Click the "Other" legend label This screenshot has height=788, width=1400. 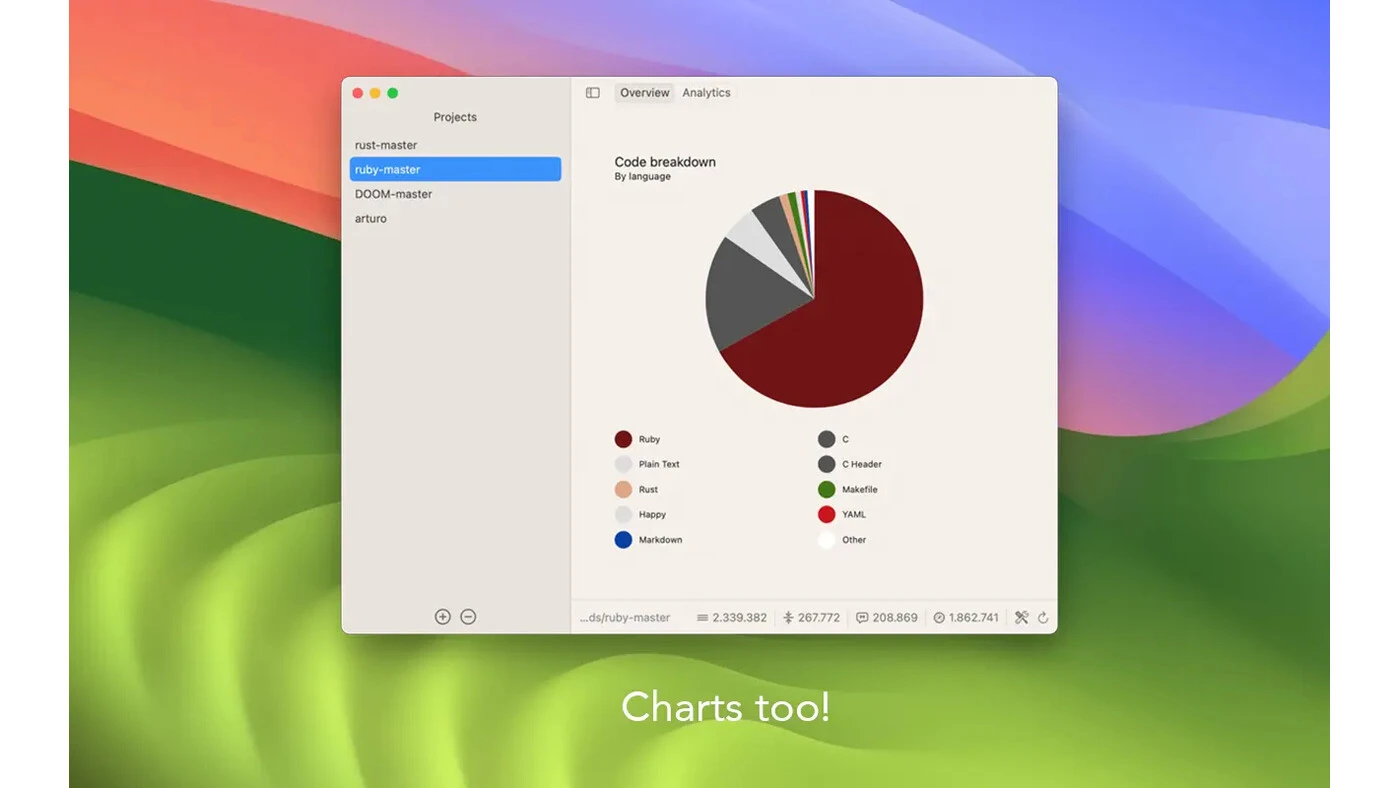pyautogui.click(x=854, y=540)
